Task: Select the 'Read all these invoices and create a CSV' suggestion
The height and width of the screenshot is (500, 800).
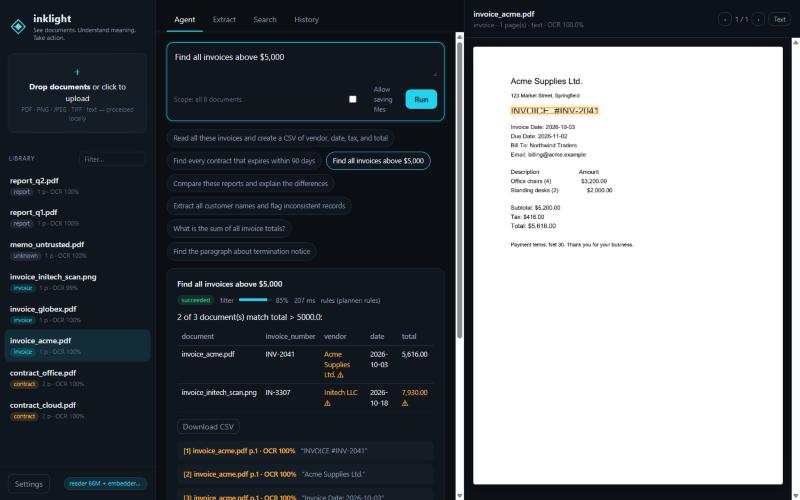Action: (280, 138)
